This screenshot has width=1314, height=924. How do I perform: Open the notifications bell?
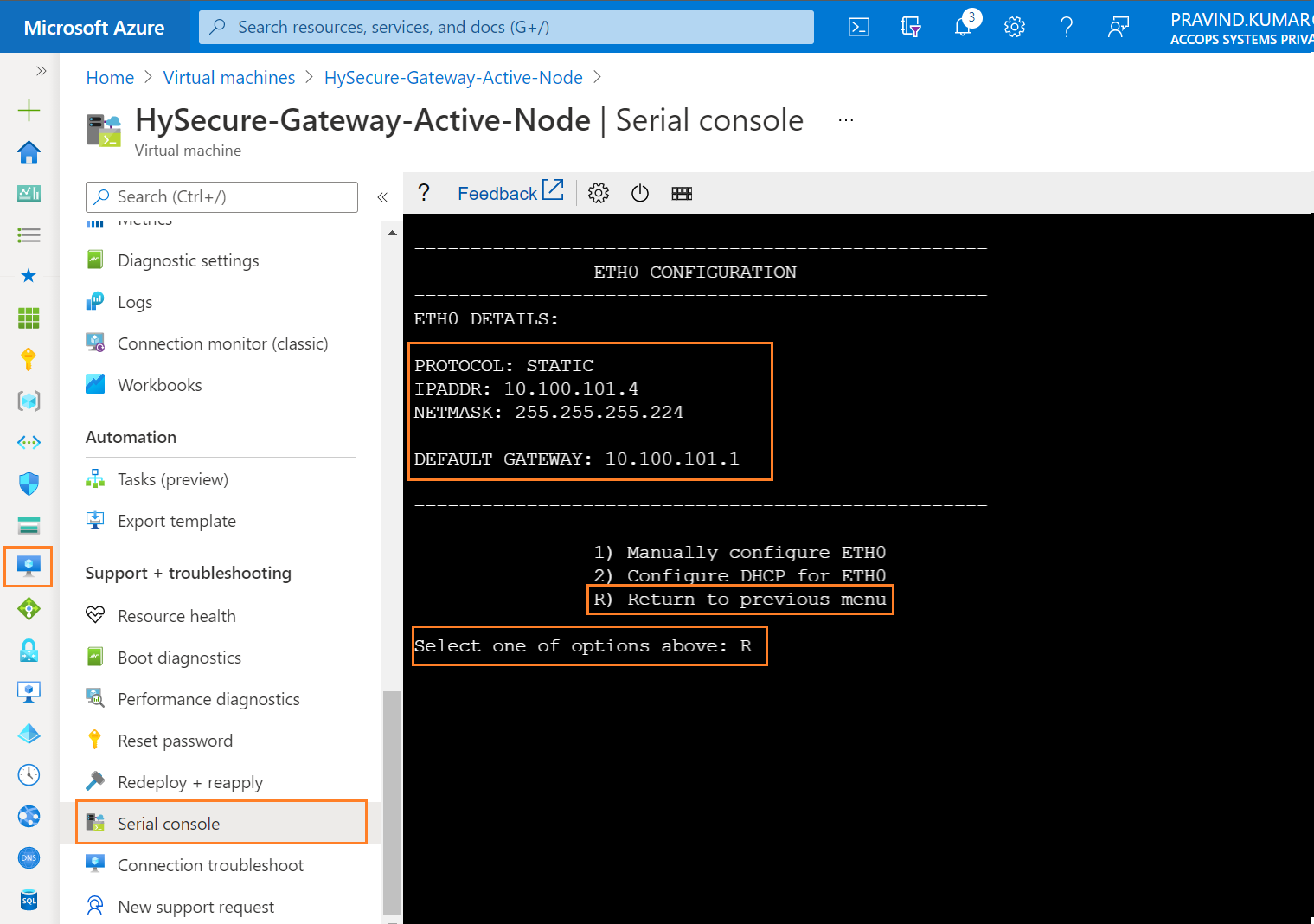coord(963,27)
